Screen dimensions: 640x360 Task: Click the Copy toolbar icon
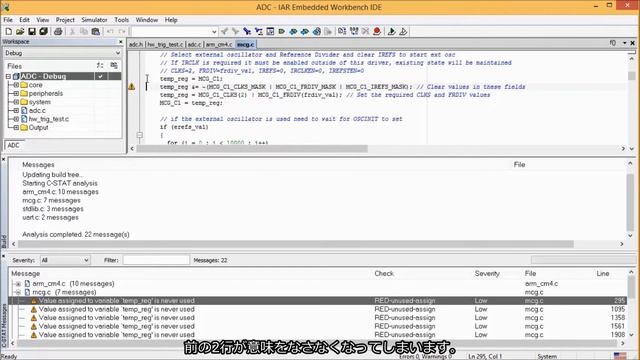pos(84,31)
